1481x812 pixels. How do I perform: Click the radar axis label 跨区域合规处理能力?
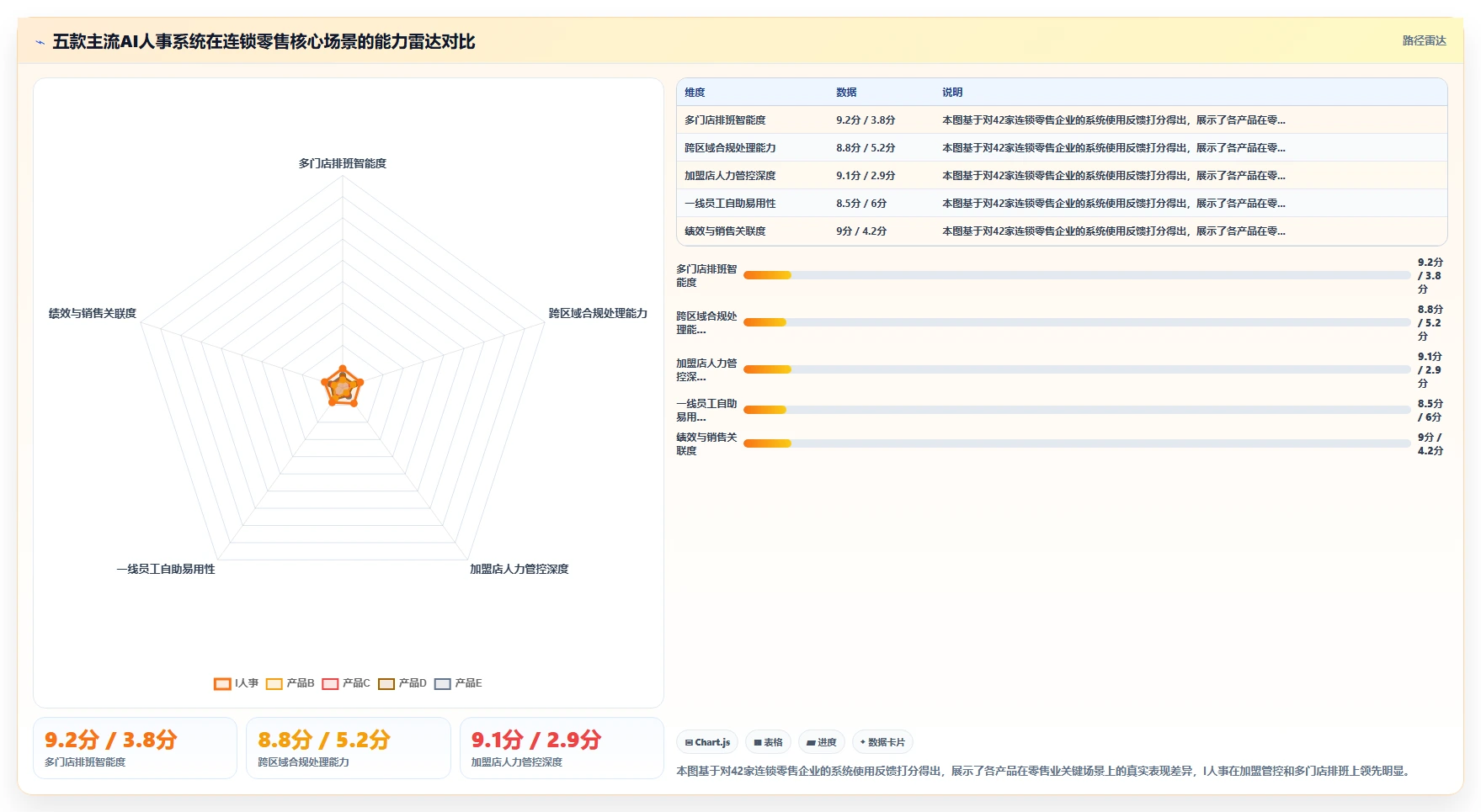click(x=598, y=313)
